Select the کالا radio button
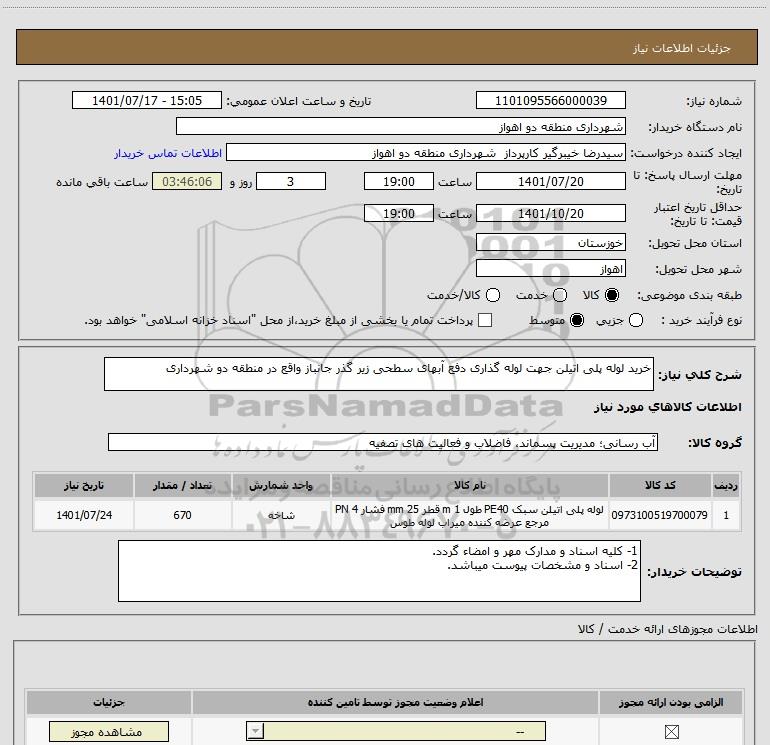The width and height of the screenshot is (770, 745). point(612,295)
